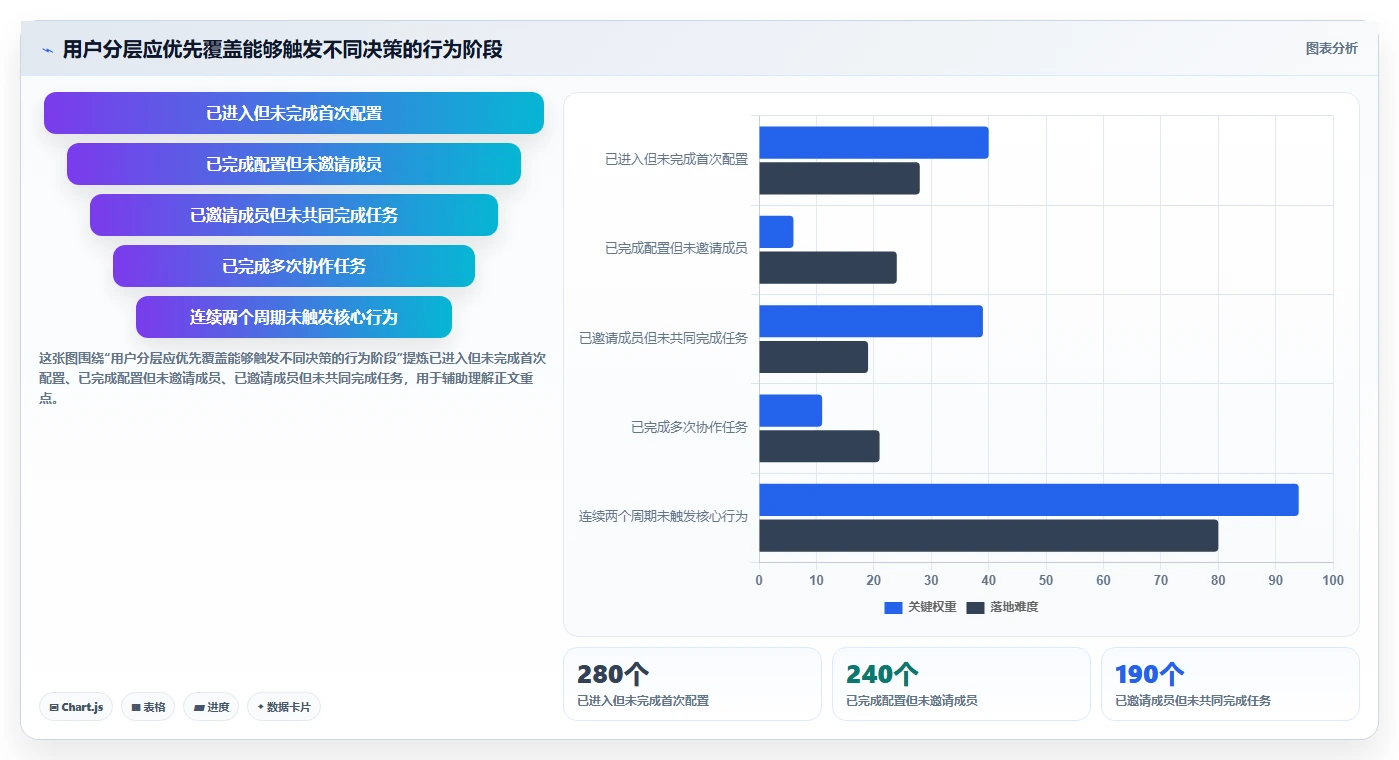The image size is (1399, 760).
Task: Select funnel stage 已进入但未完成首次配置
Action: tap(294, 113)
